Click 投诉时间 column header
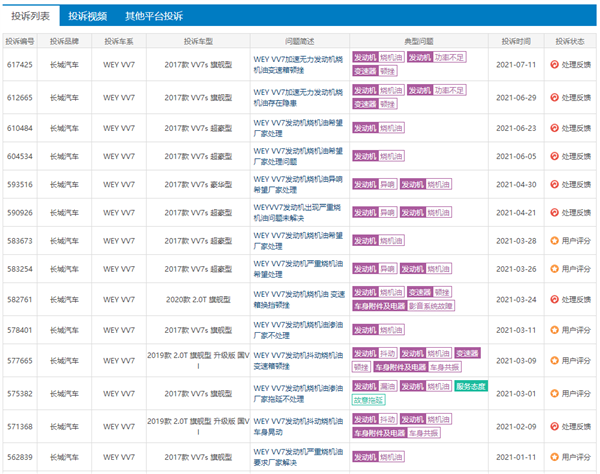 (x=516, y=41)
